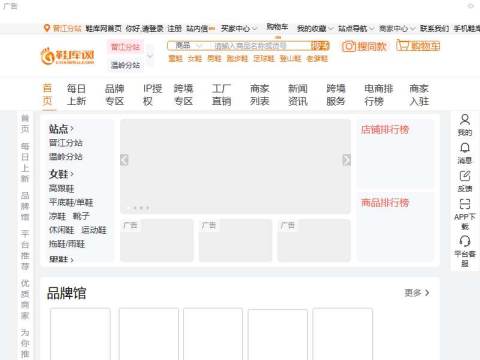Open 靴子 in category list
The height and width of the screenshot is (360, 480).
coord(81,216)
